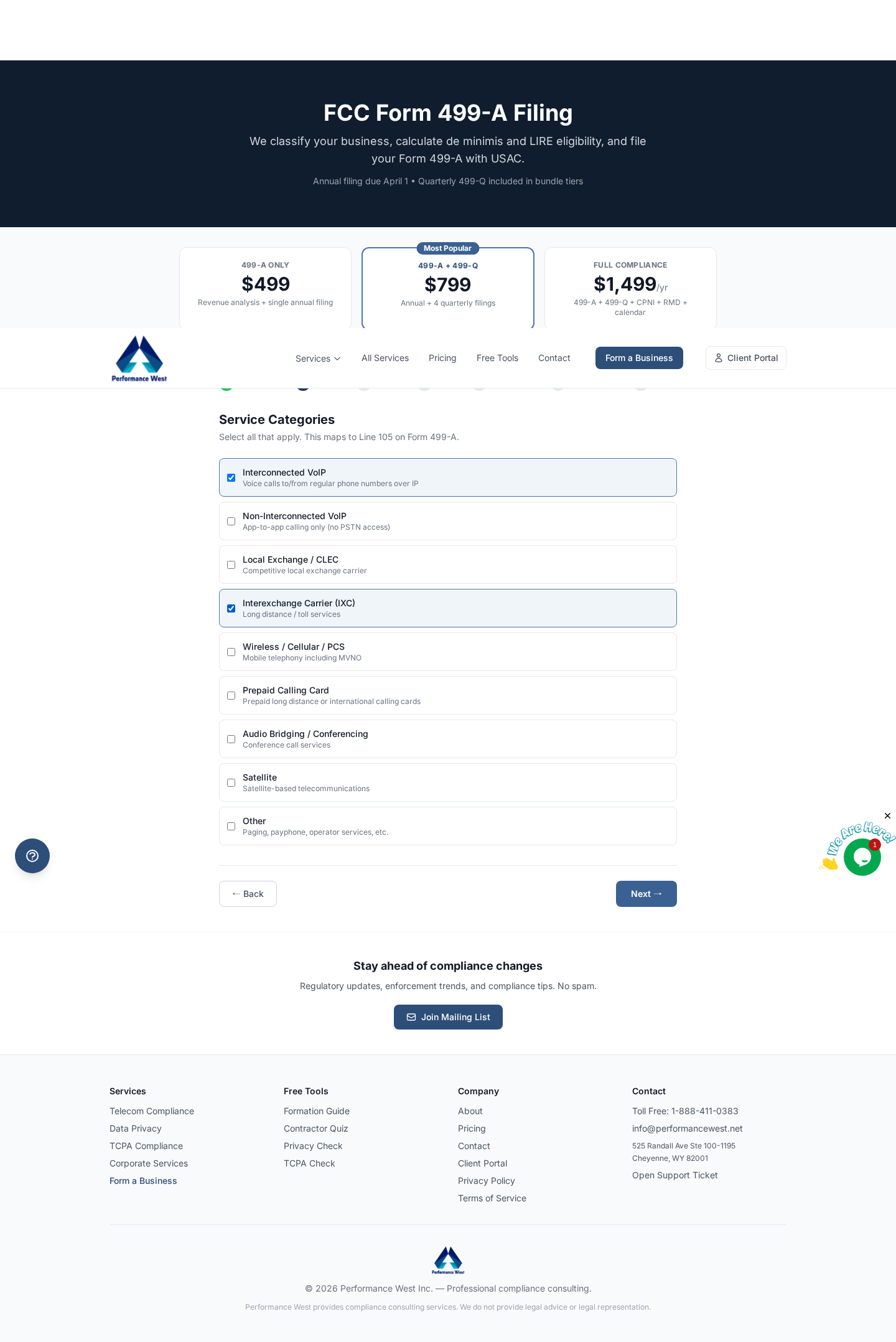Tick the Prepaid Calling Card checkbox
The width and height of the screenshot is (896, 1342).
231,696
